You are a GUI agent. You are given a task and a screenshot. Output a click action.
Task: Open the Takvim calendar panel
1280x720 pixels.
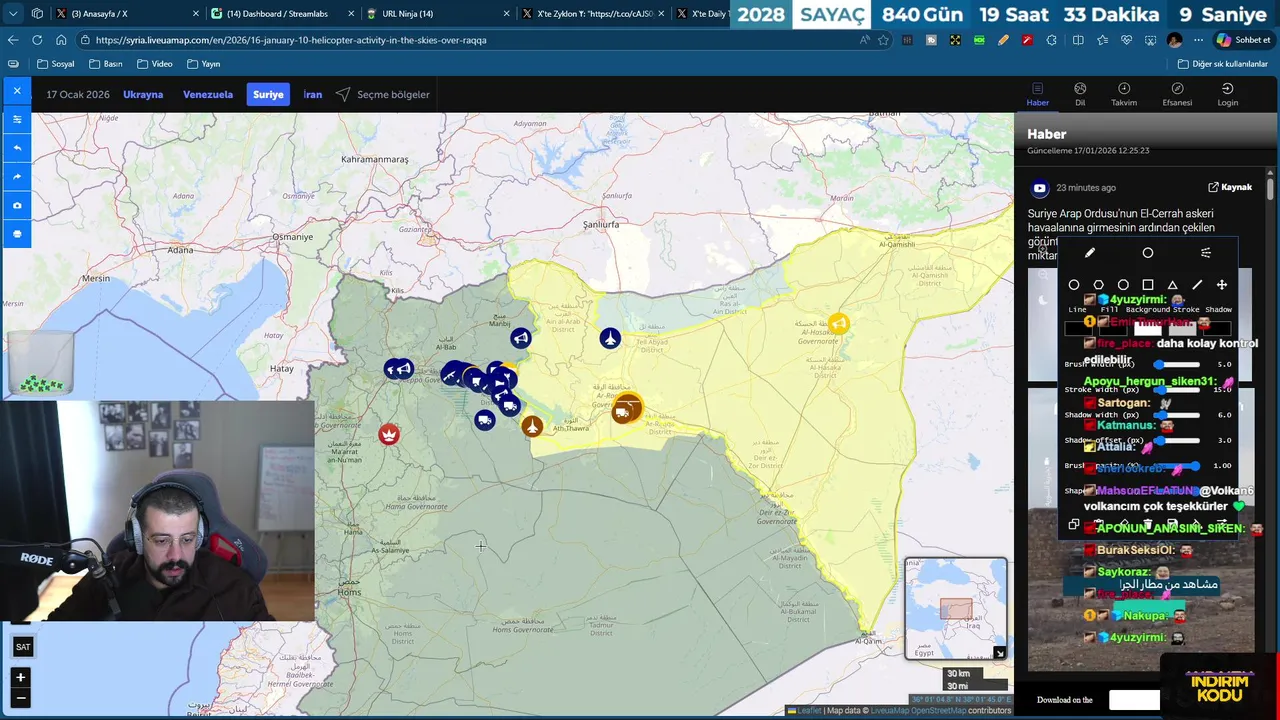(1124, 94)
